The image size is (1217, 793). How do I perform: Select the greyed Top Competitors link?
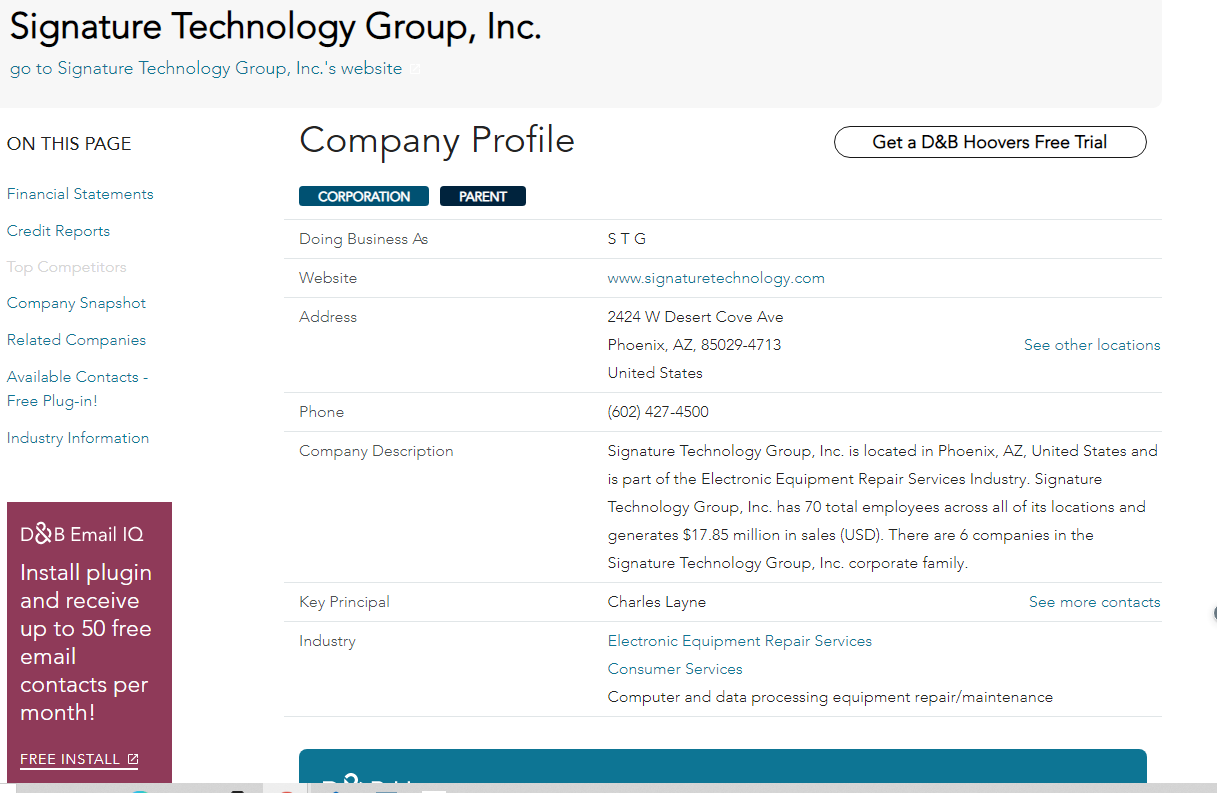coord(67,267)
